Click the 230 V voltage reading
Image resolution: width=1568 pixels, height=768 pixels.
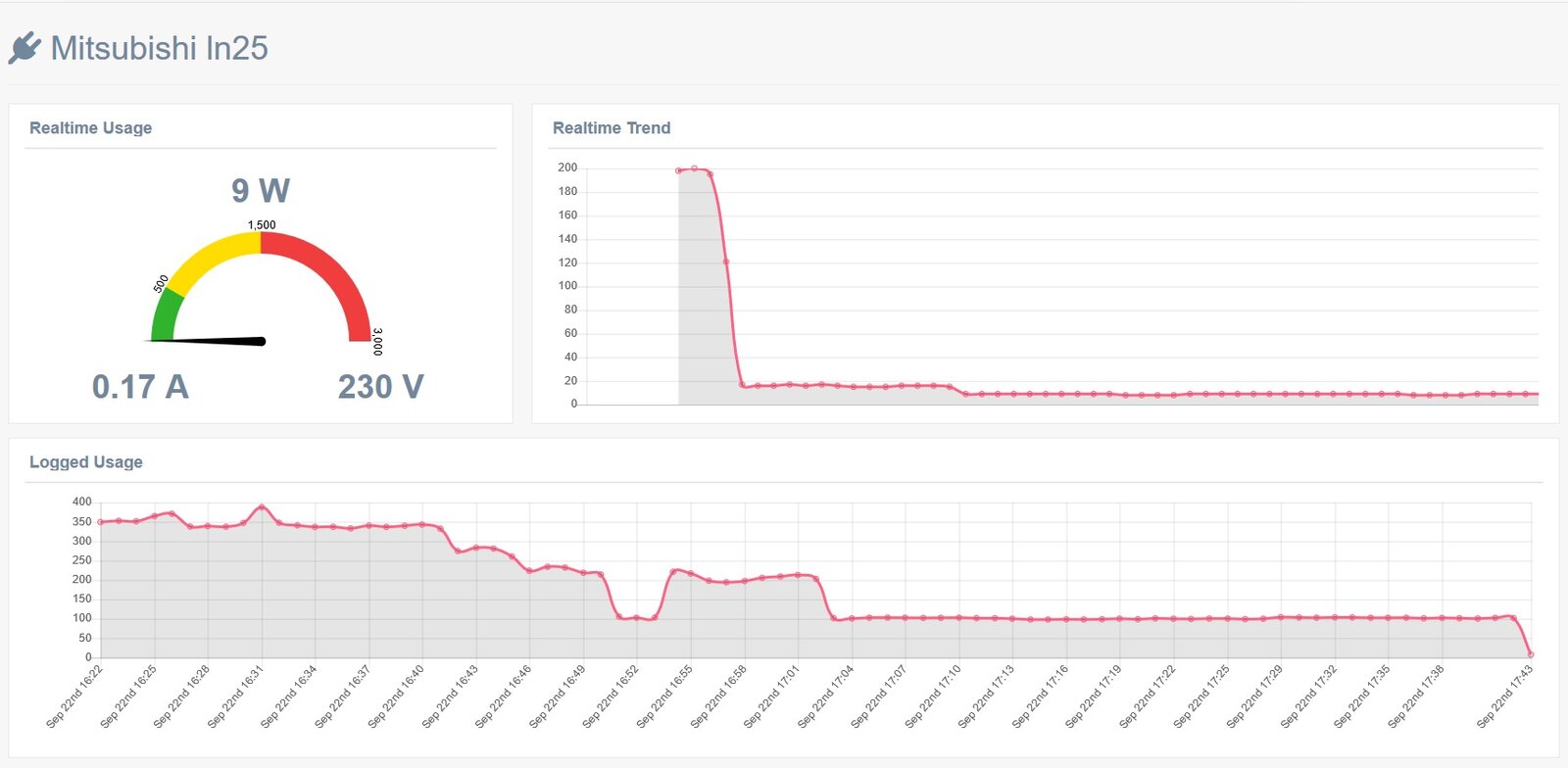[x=381, y=387]
